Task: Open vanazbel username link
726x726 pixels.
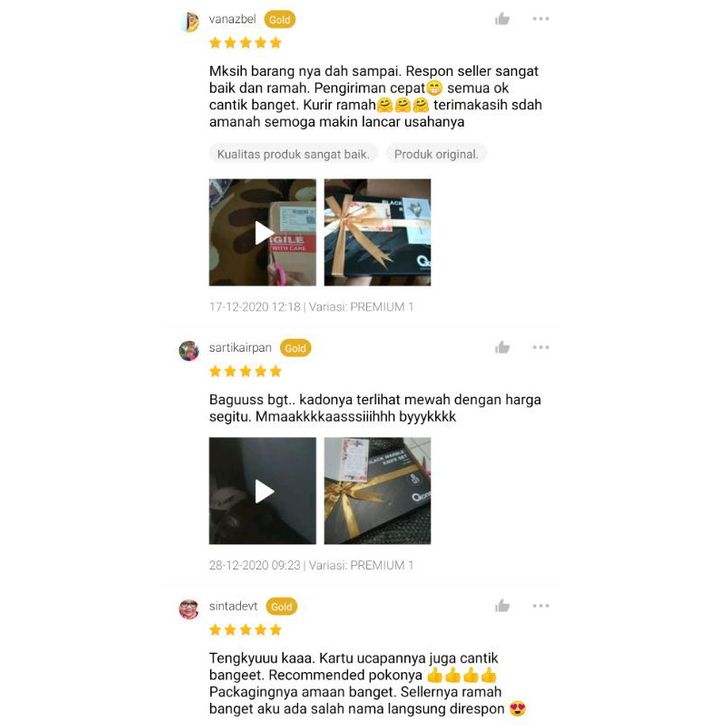Action: tap(232, 19)
